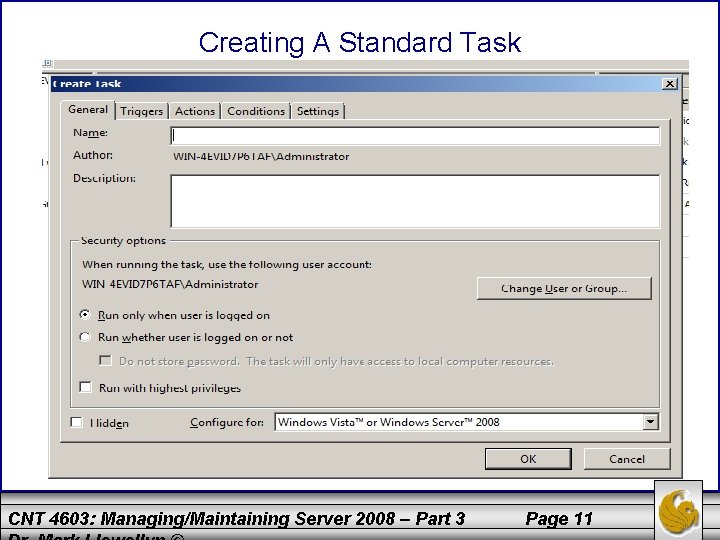720x540 pixels.
Task: Close the Create Task dialog window
Action: point(669,84)
